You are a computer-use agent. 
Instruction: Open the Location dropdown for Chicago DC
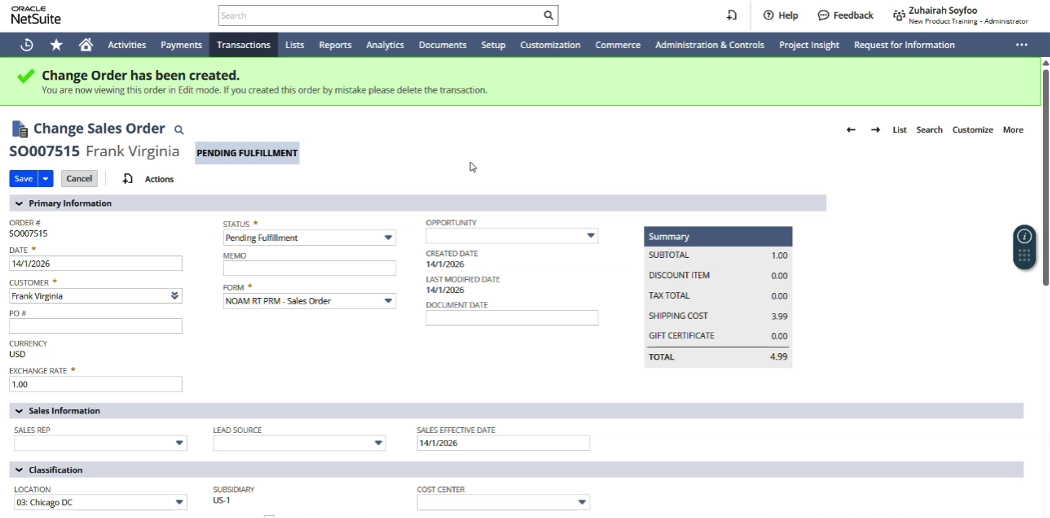[179, 503]
